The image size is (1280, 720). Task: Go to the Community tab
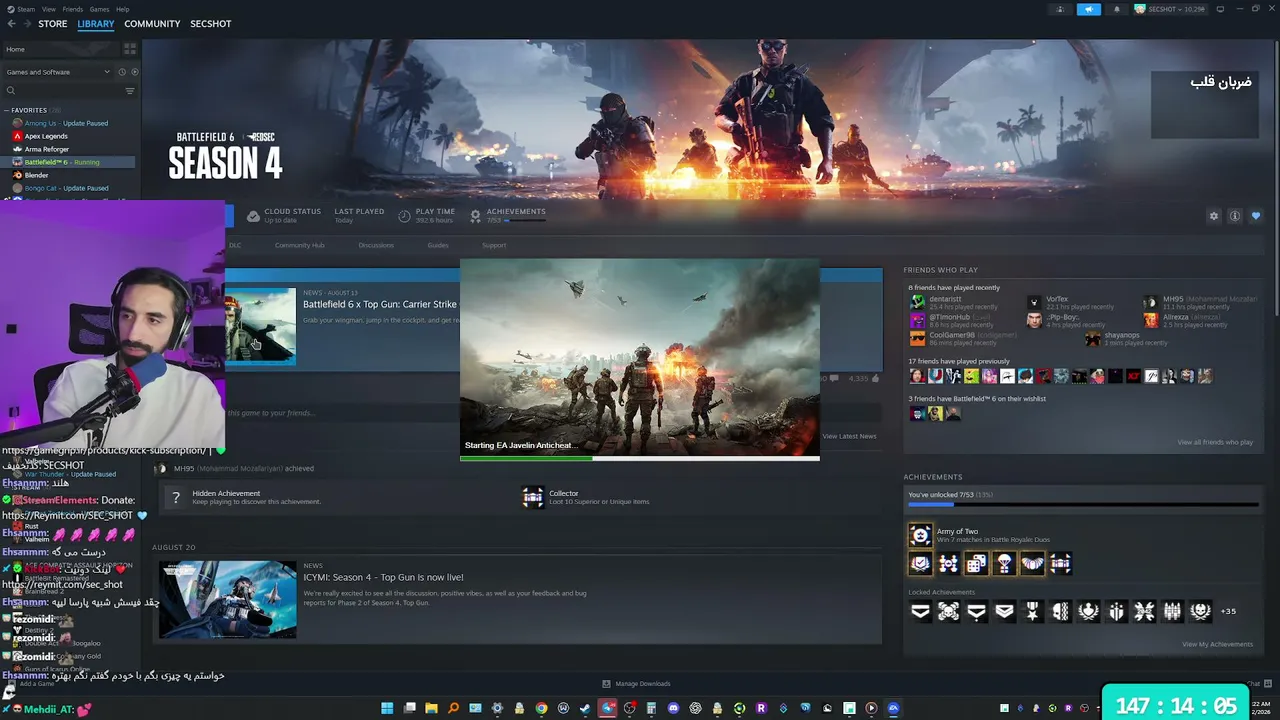(152, 24)
